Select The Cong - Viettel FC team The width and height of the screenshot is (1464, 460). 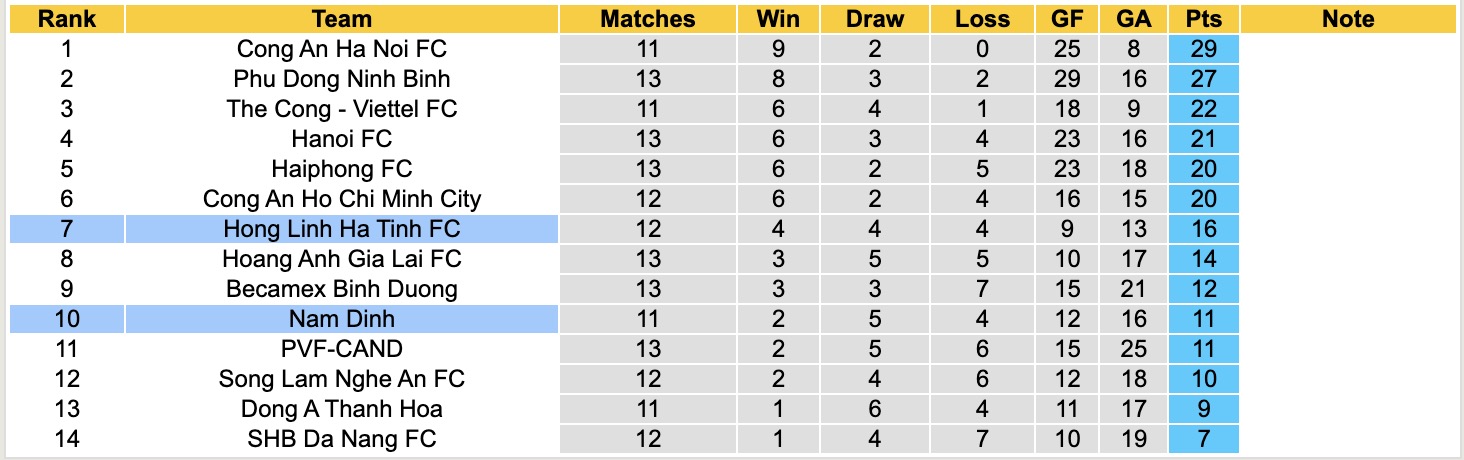(x=342, y=109)
